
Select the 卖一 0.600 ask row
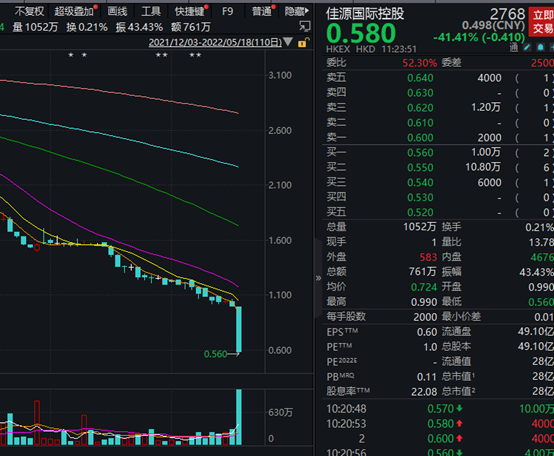tap(438, 137)
